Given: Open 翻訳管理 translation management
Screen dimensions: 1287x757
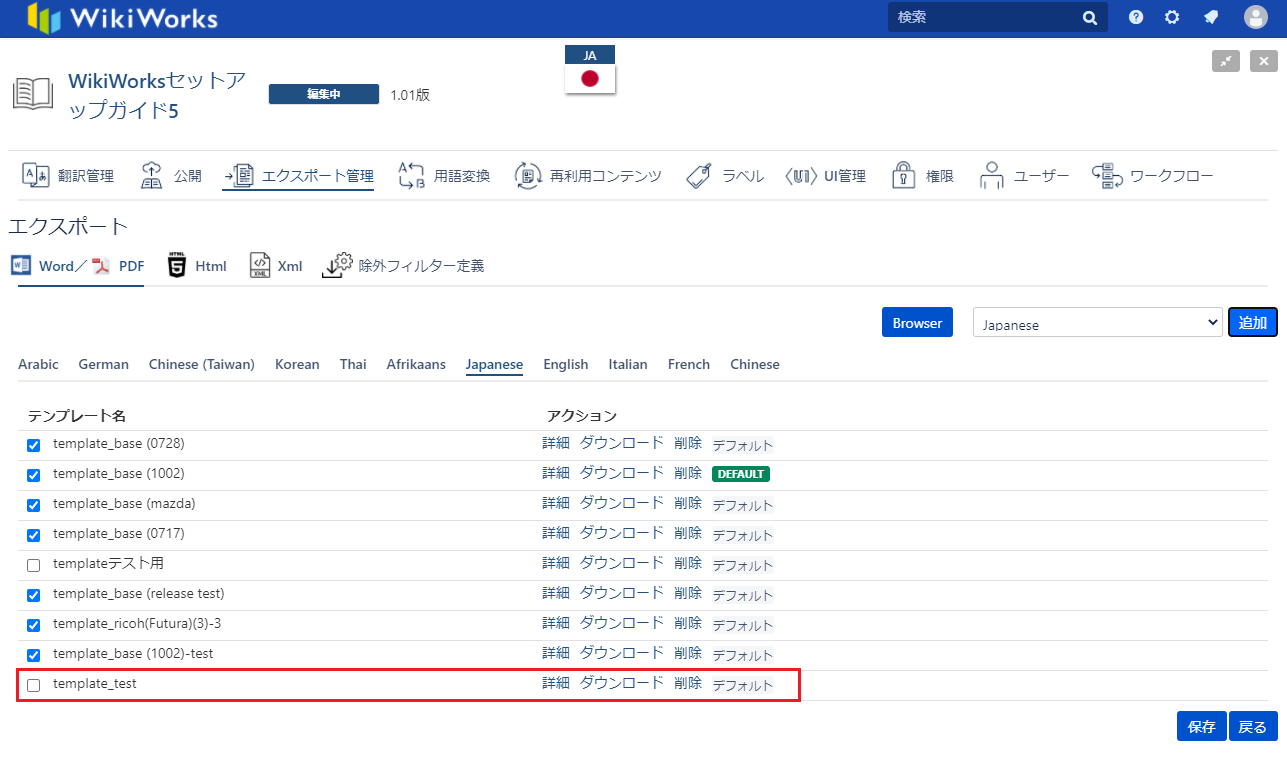Looking at the screenshot, I should click(68, 176).
